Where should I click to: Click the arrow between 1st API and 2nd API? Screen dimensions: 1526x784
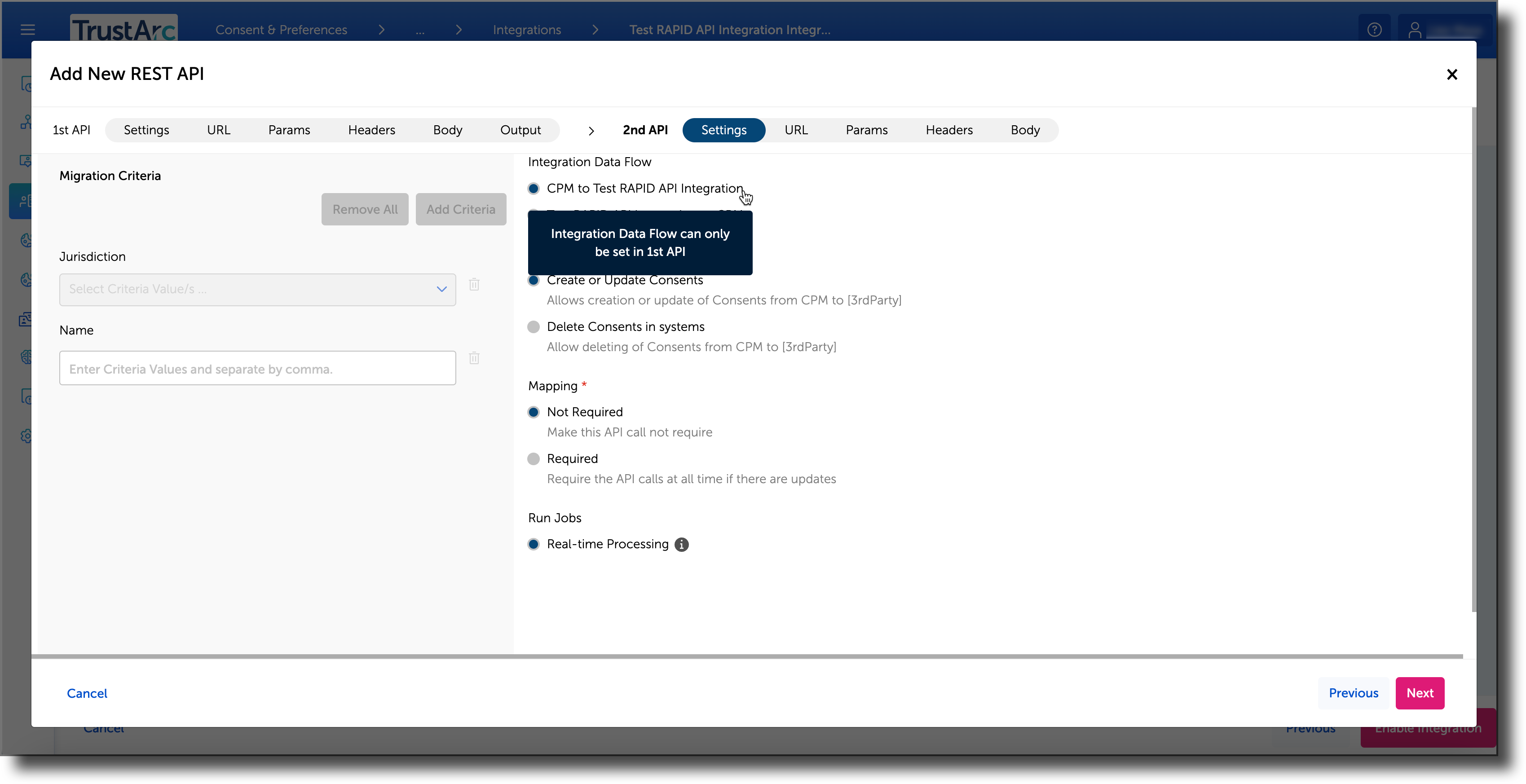coord(591,130)
